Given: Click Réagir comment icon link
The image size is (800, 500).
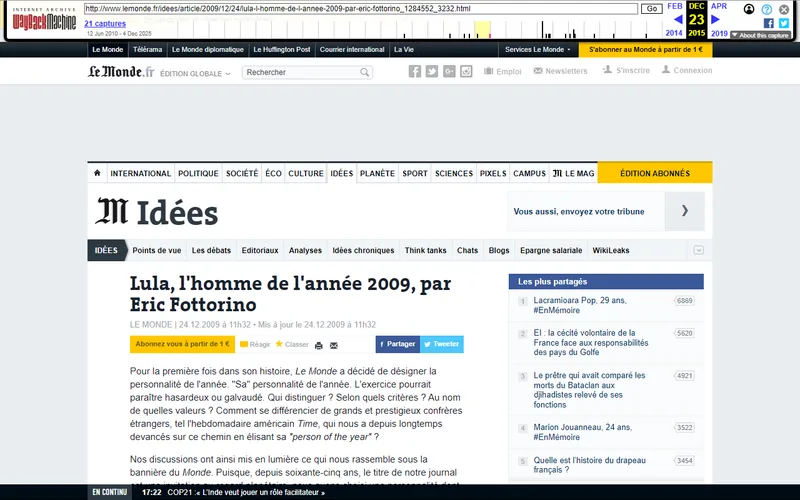Looking at the screenshot, I should (255, 344).
